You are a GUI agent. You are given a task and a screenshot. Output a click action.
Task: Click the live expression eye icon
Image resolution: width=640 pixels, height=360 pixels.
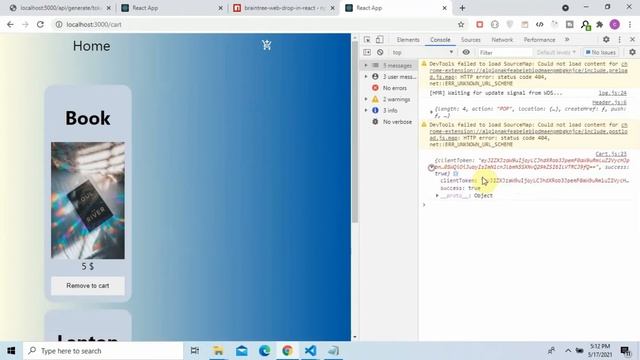(466, 52)
